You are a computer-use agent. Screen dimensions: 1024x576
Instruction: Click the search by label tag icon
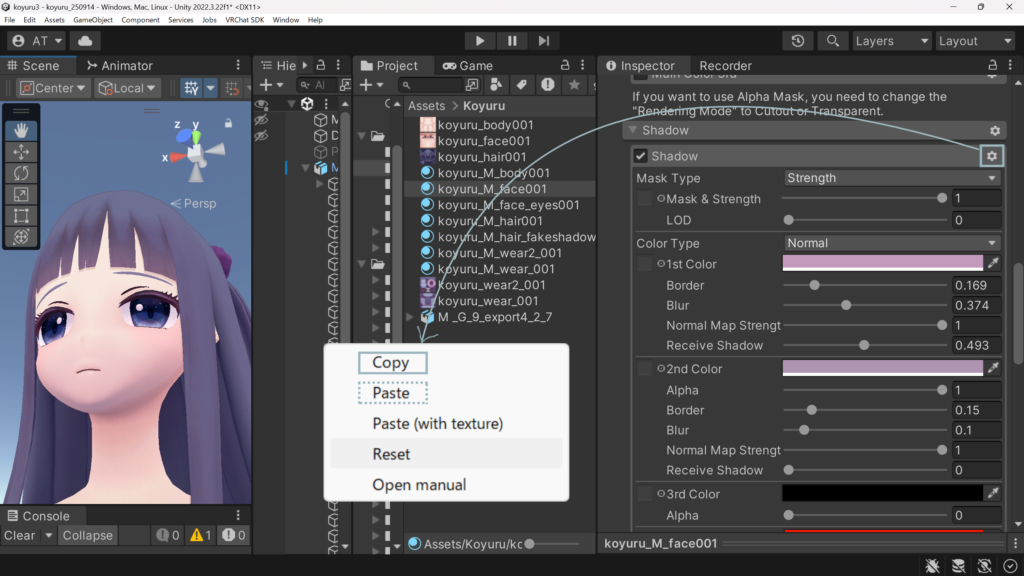(521, 85)
